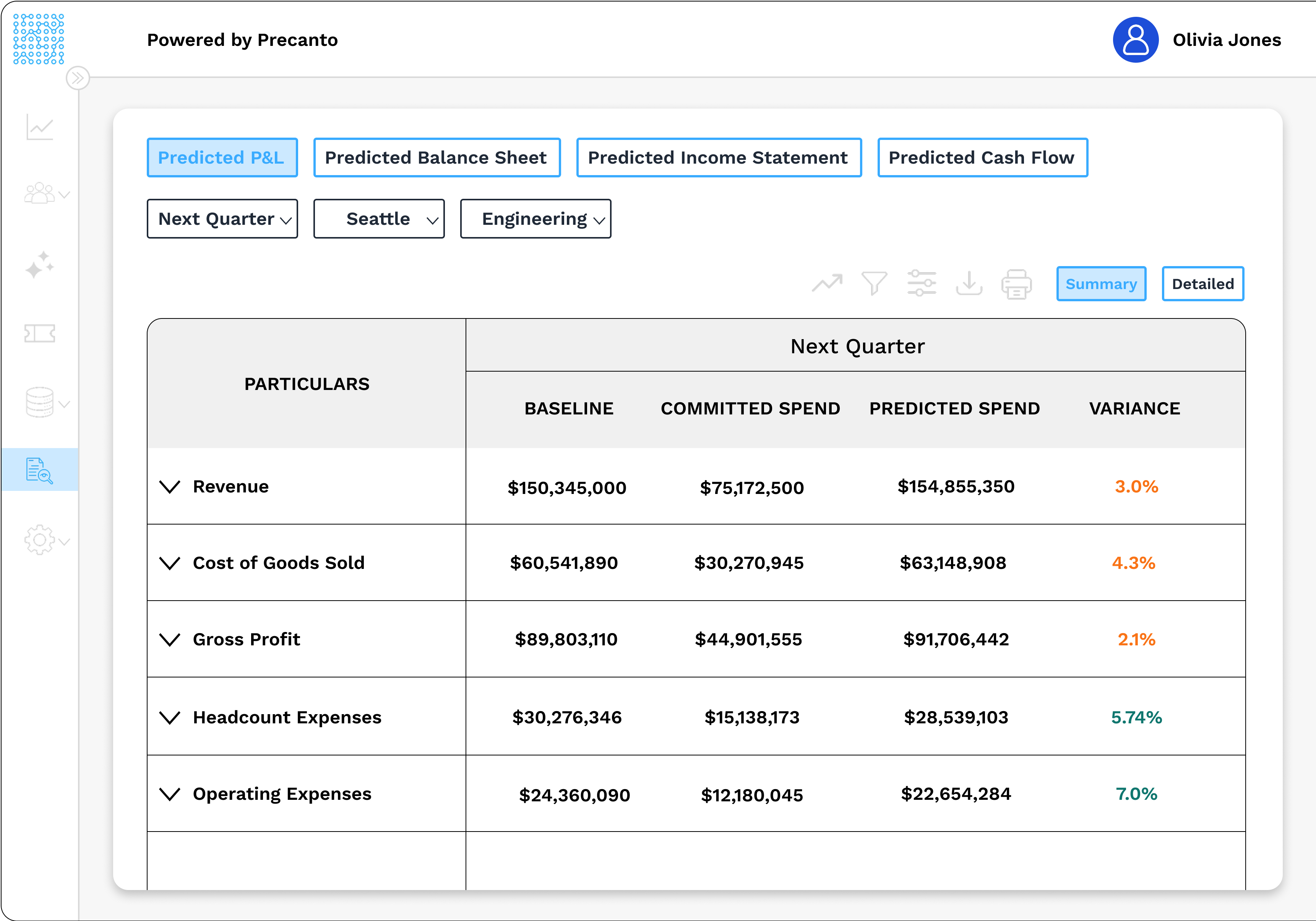
Task: Open the filter funnel icon
Action: pyautogui.click(x=874, y=283)
